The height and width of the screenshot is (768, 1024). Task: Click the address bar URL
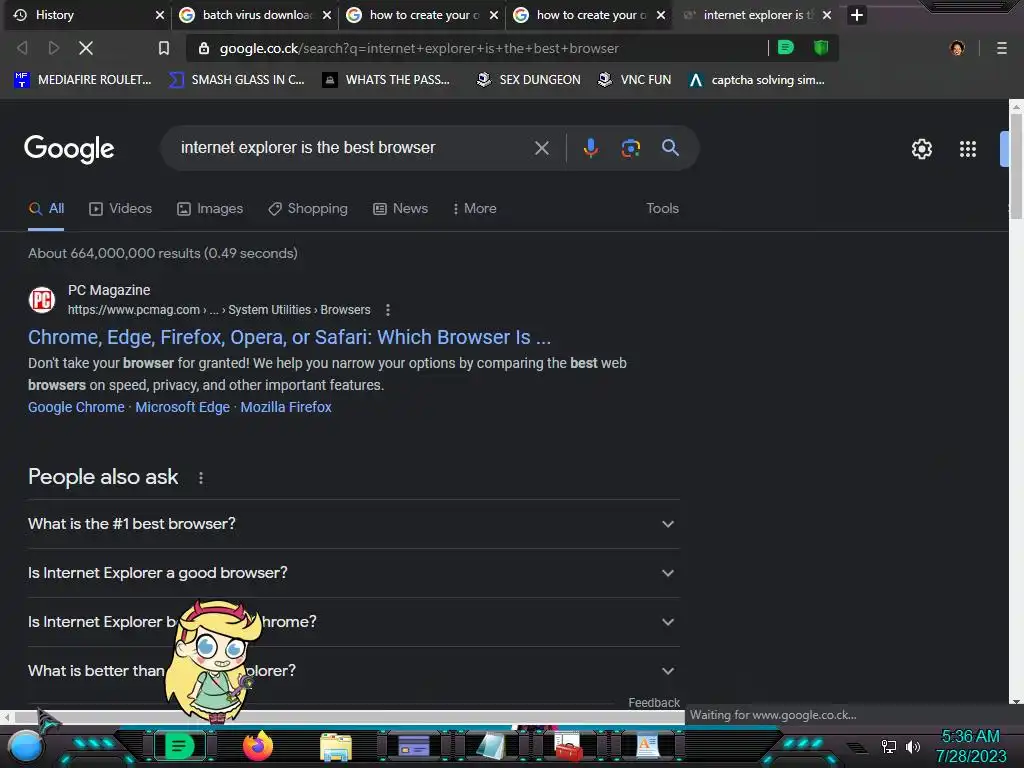[419, 48]
